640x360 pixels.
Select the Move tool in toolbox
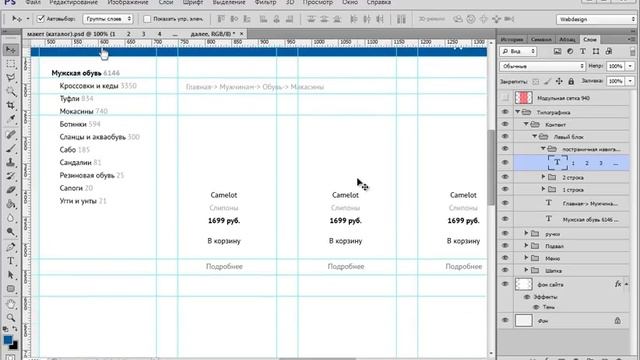[11, 50]
